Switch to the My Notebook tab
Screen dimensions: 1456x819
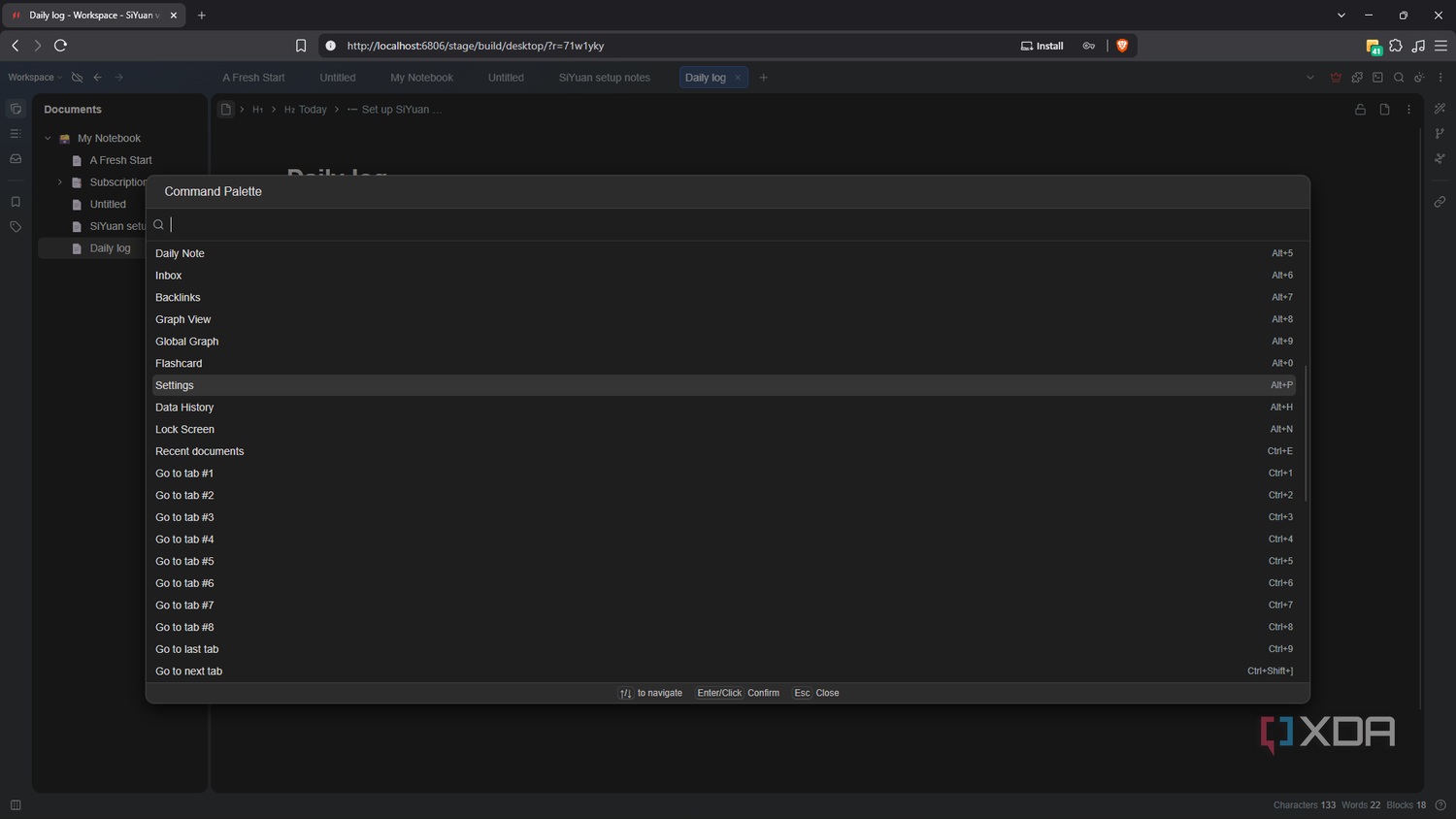click(x=421, y=78)
